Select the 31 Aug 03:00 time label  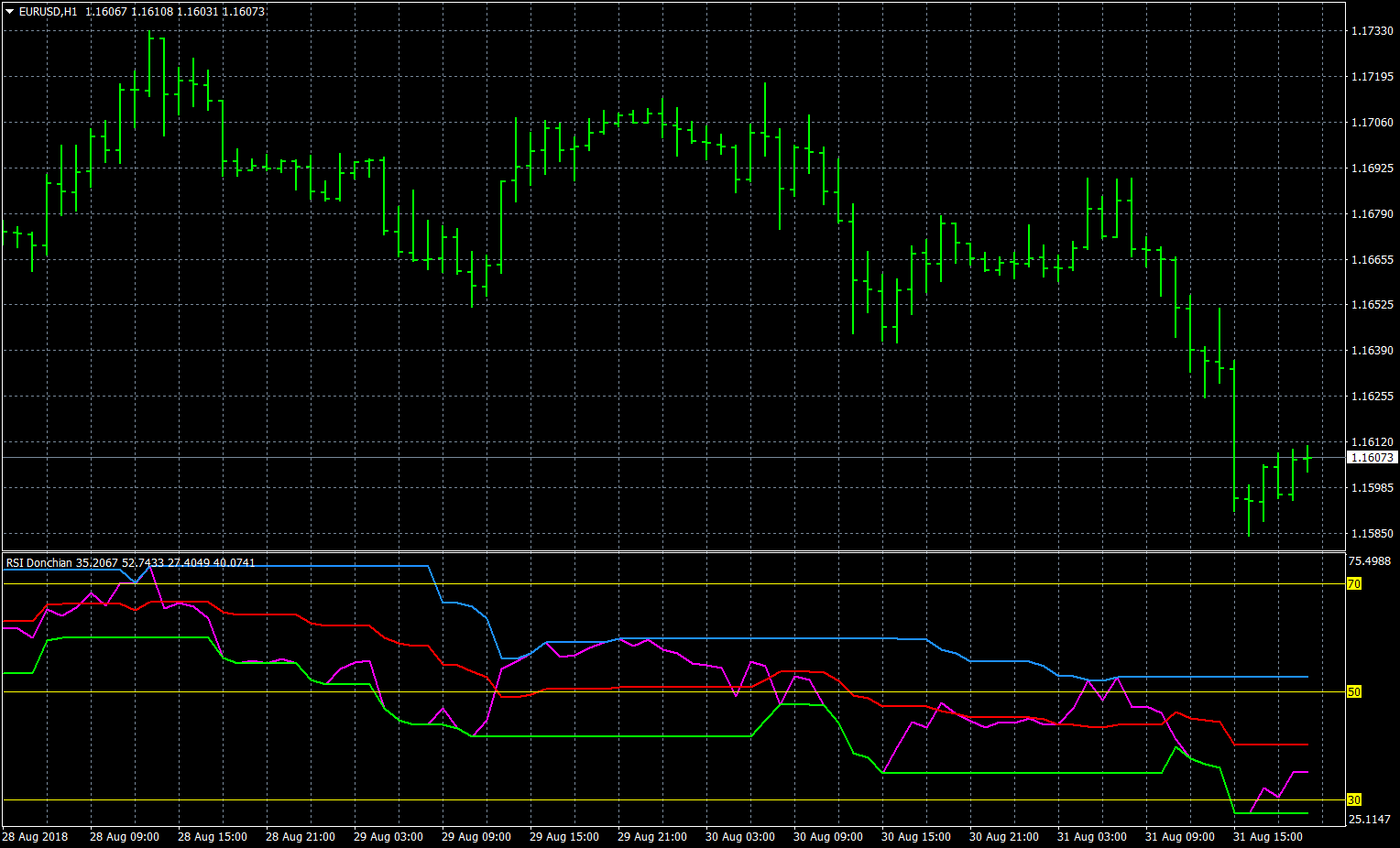tap(1092, 837)
